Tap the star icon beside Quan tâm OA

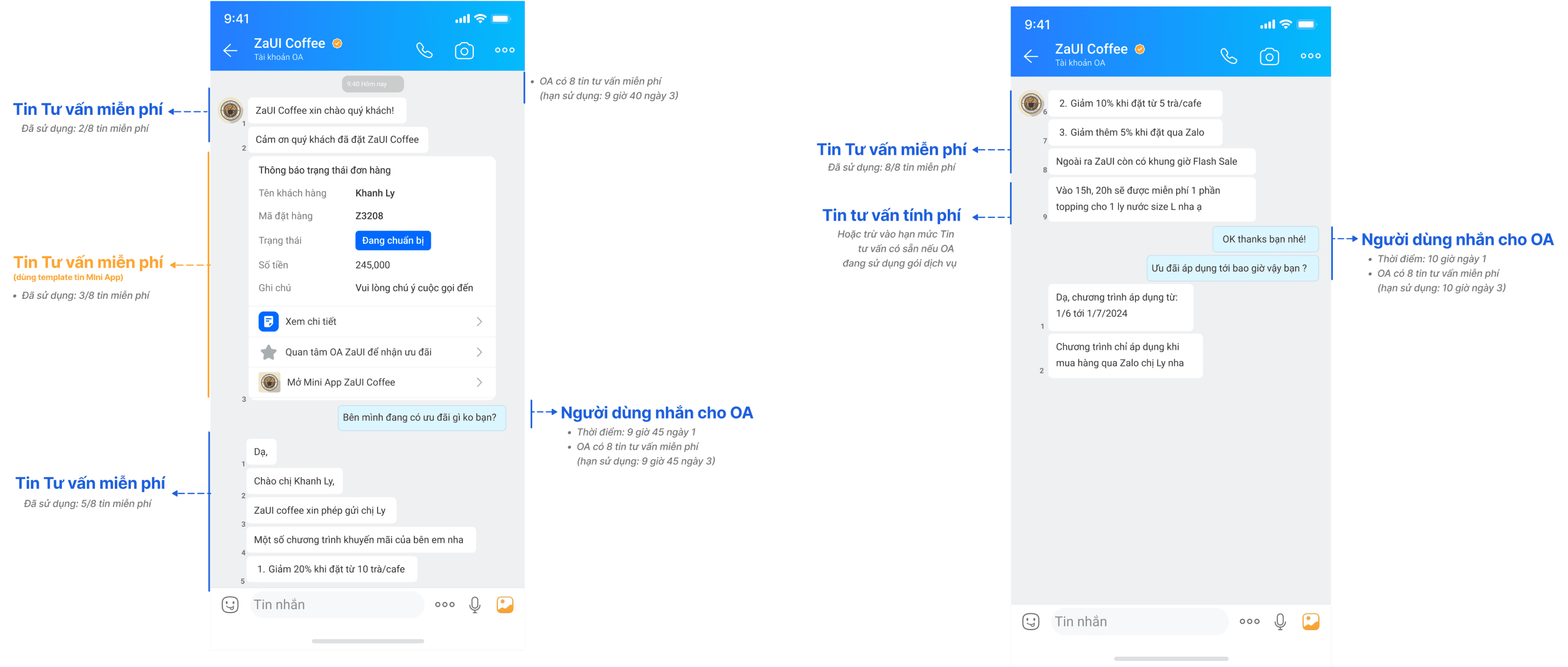pyautogui.click(x=268, y=352)
